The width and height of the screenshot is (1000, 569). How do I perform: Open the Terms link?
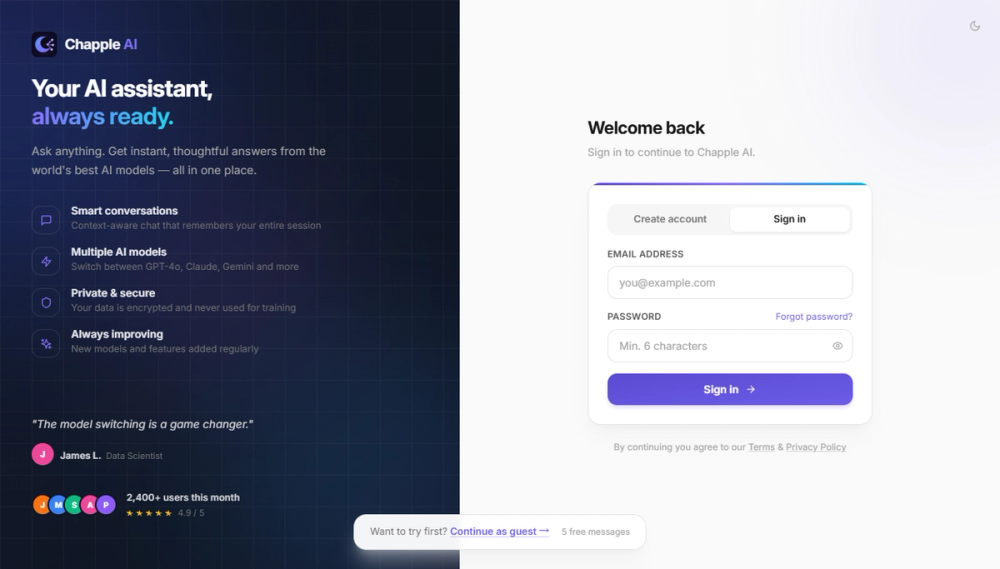pos(761,447)
